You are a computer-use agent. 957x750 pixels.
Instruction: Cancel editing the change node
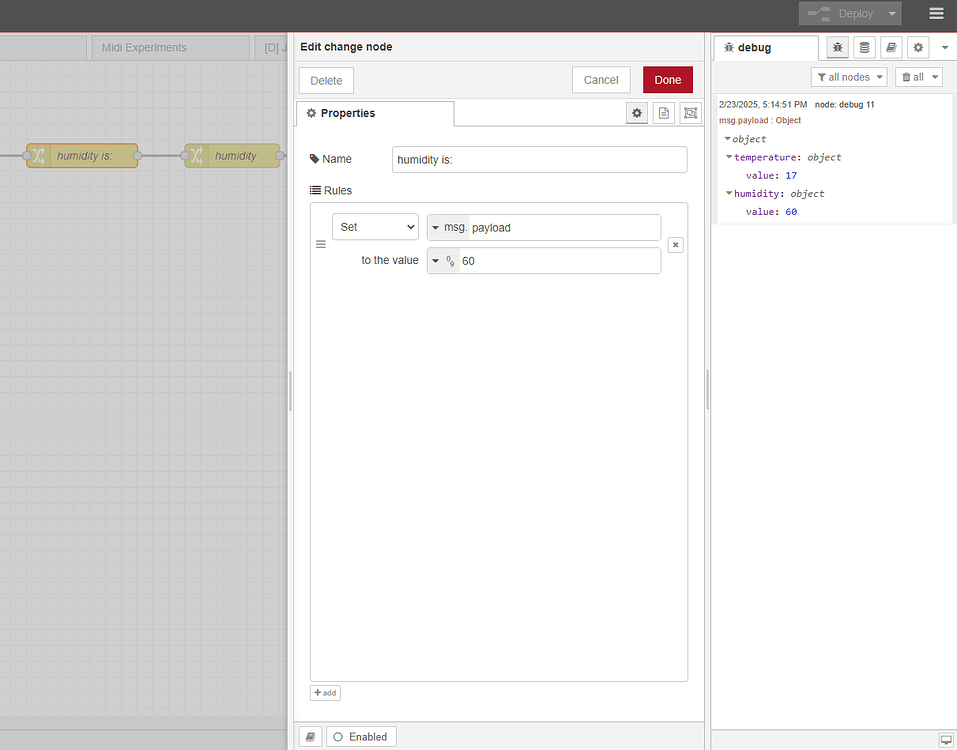[x=601, y=80]
